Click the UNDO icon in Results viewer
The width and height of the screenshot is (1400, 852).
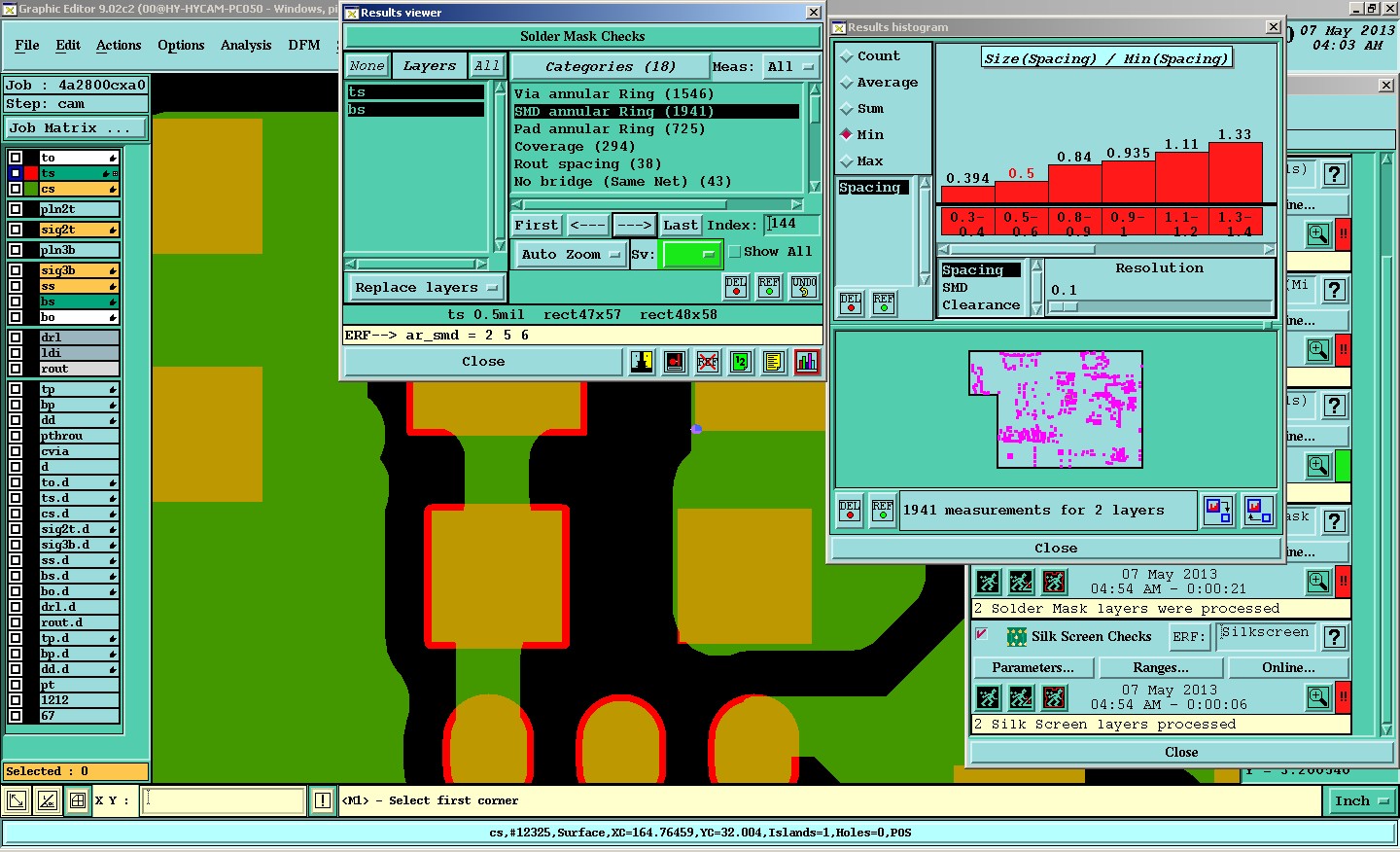[x=804, y=287]
